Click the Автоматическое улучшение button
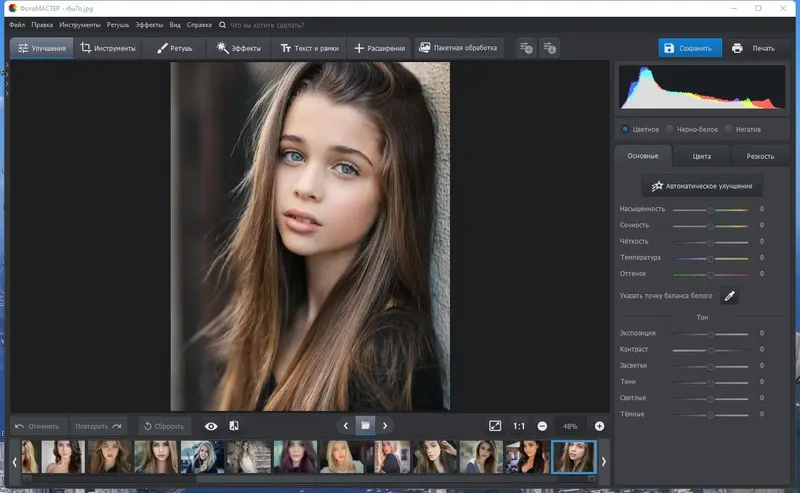 702,186
